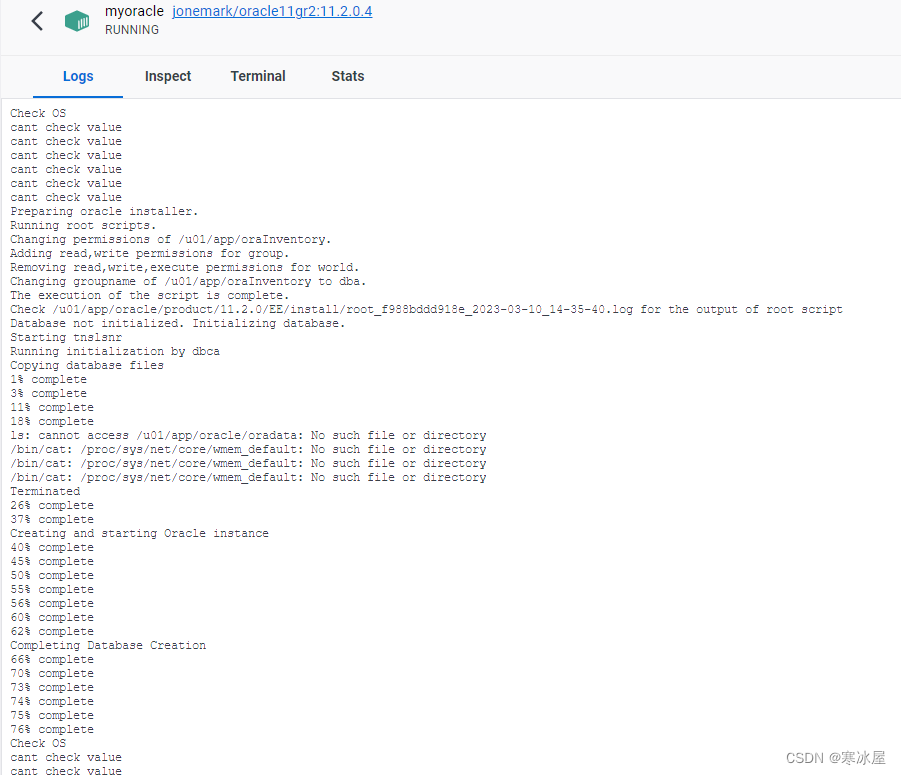Click 'Running initialization by dbca' line
This screenshot has height=775, width=901.
click(x=115, y=351)
